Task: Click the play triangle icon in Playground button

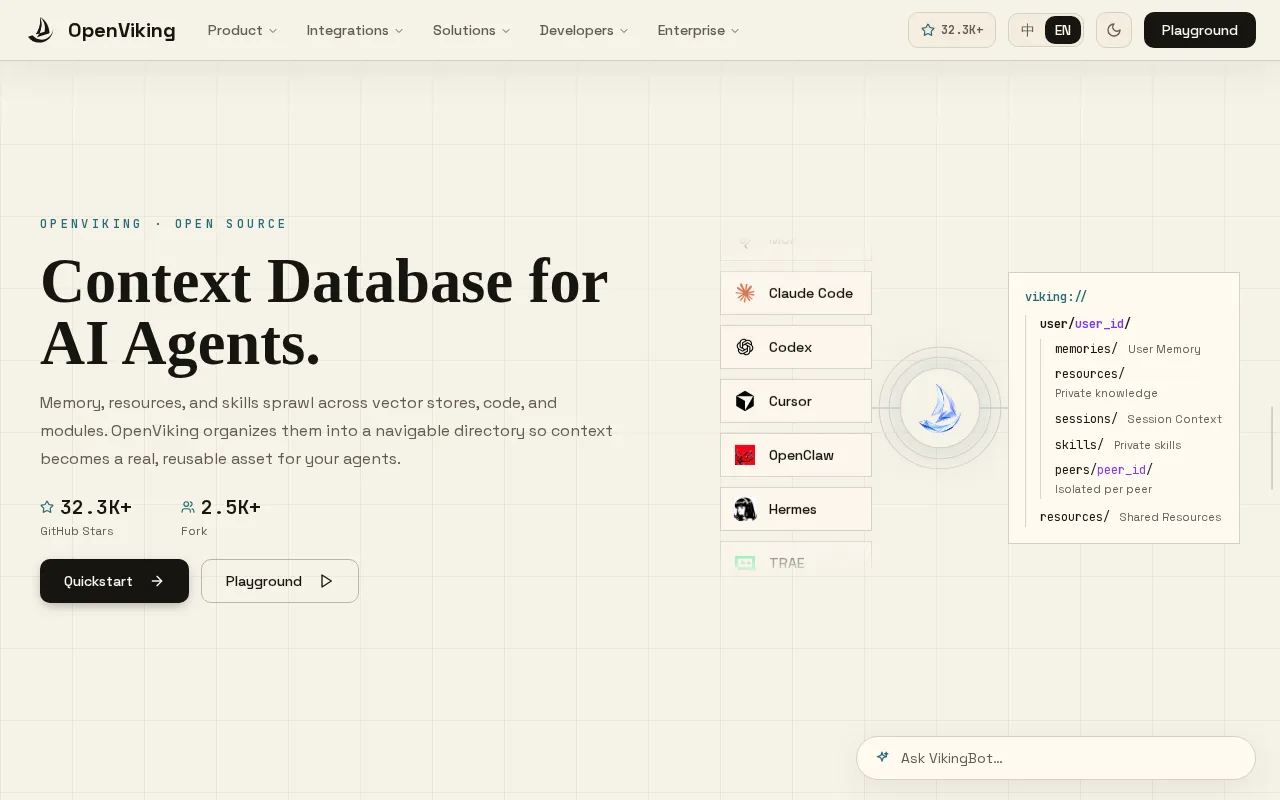Action: [326, 581]
